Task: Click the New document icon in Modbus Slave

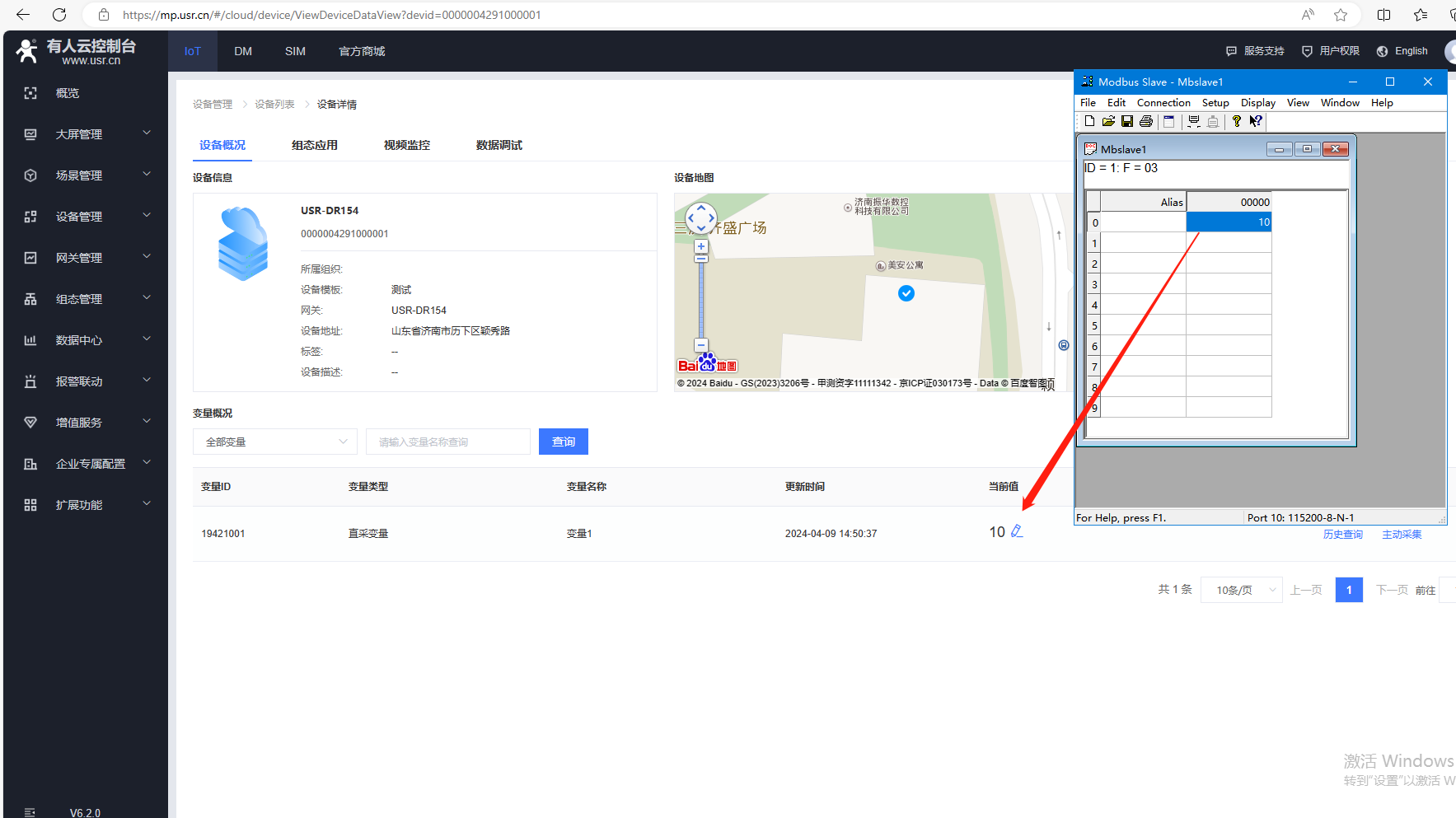Action: (1089, 121)
